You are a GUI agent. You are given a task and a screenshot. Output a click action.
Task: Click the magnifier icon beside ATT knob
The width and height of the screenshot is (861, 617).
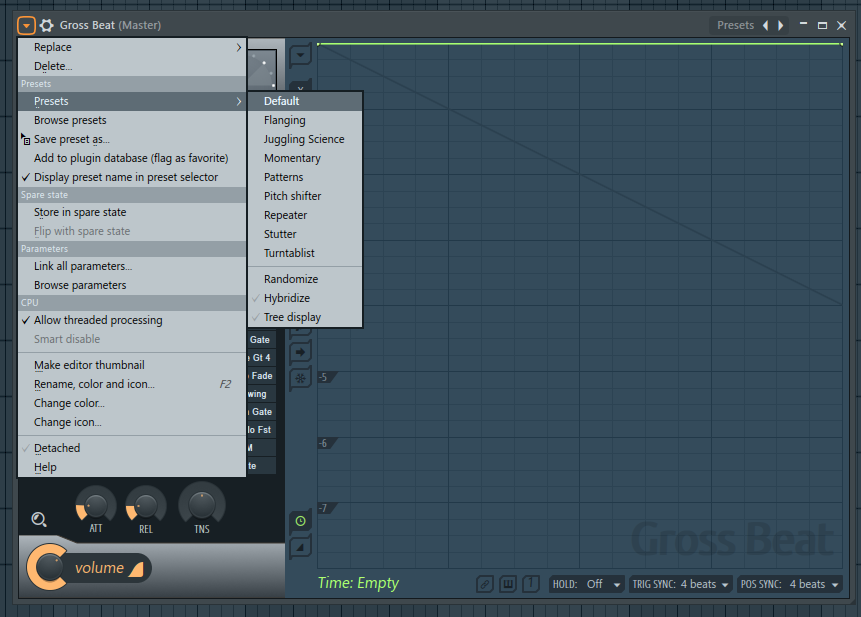pyautogui.click(x=39, y=519)
